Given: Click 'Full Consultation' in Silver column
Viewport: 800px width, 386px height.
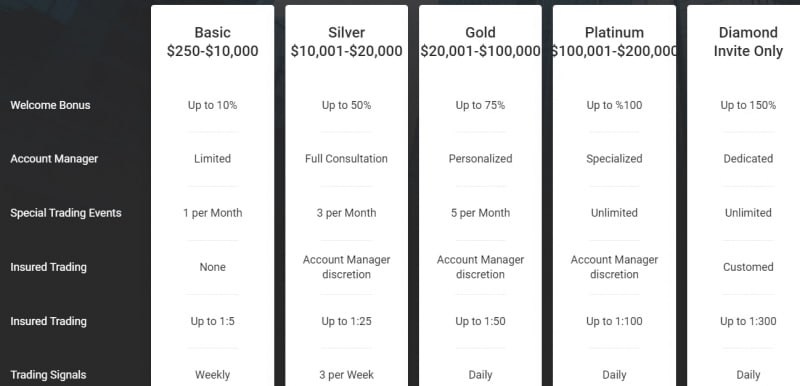Looking at the screenshot, I should click(x=346, y=159).
